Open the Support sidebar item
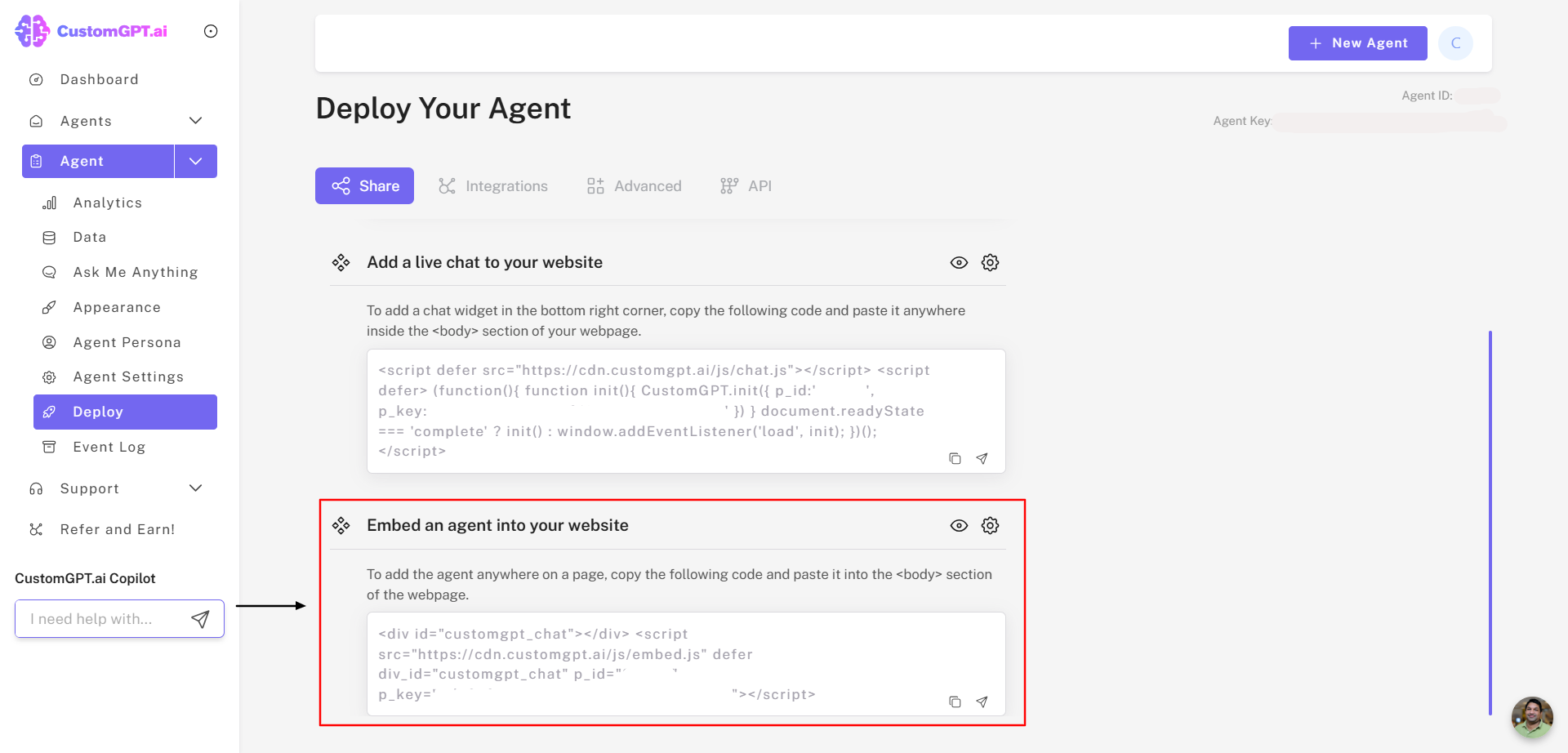 click(x=90, y=488)
